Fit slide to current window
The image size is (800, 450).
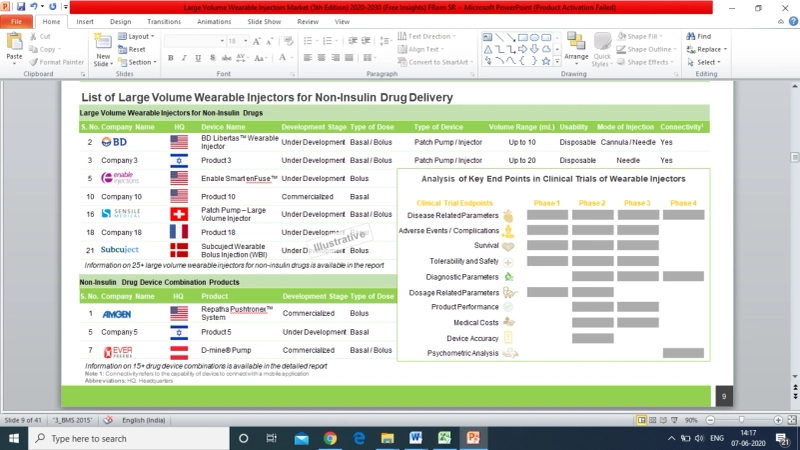coord(792,420)
